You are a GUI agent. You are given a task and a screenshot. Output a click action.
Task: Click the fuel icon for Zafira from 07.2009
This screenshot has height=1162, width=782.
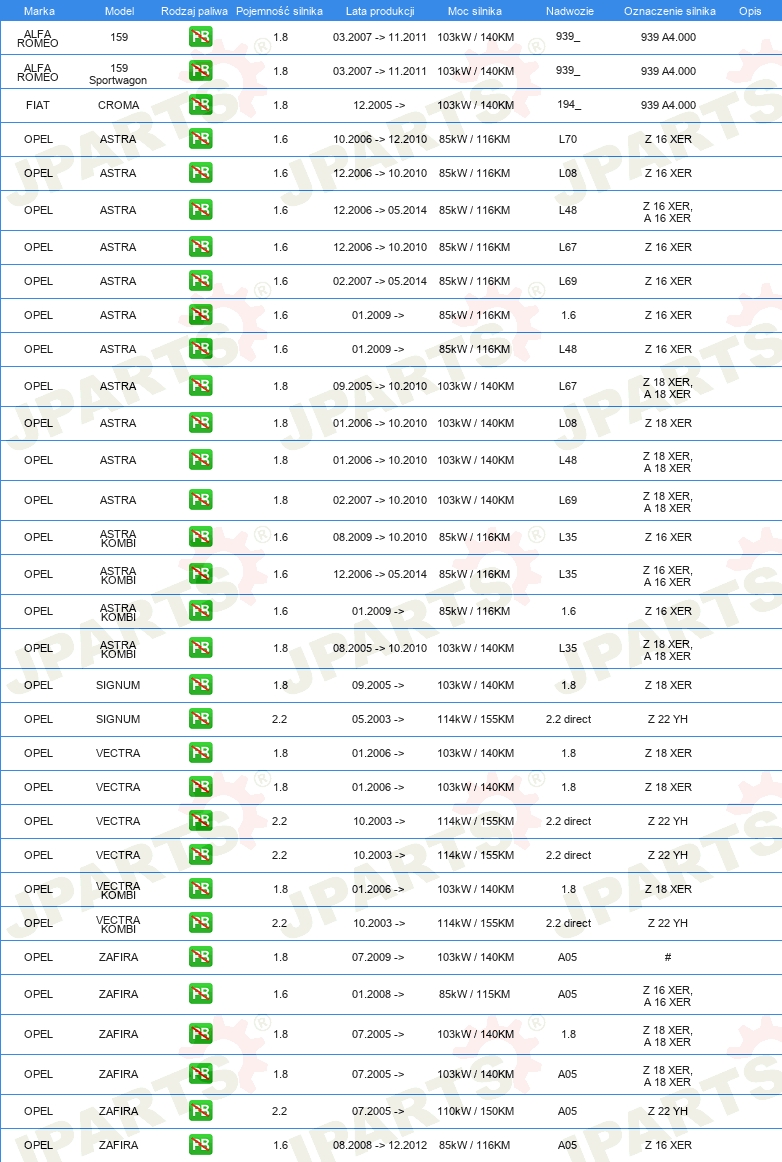[200, 957]
